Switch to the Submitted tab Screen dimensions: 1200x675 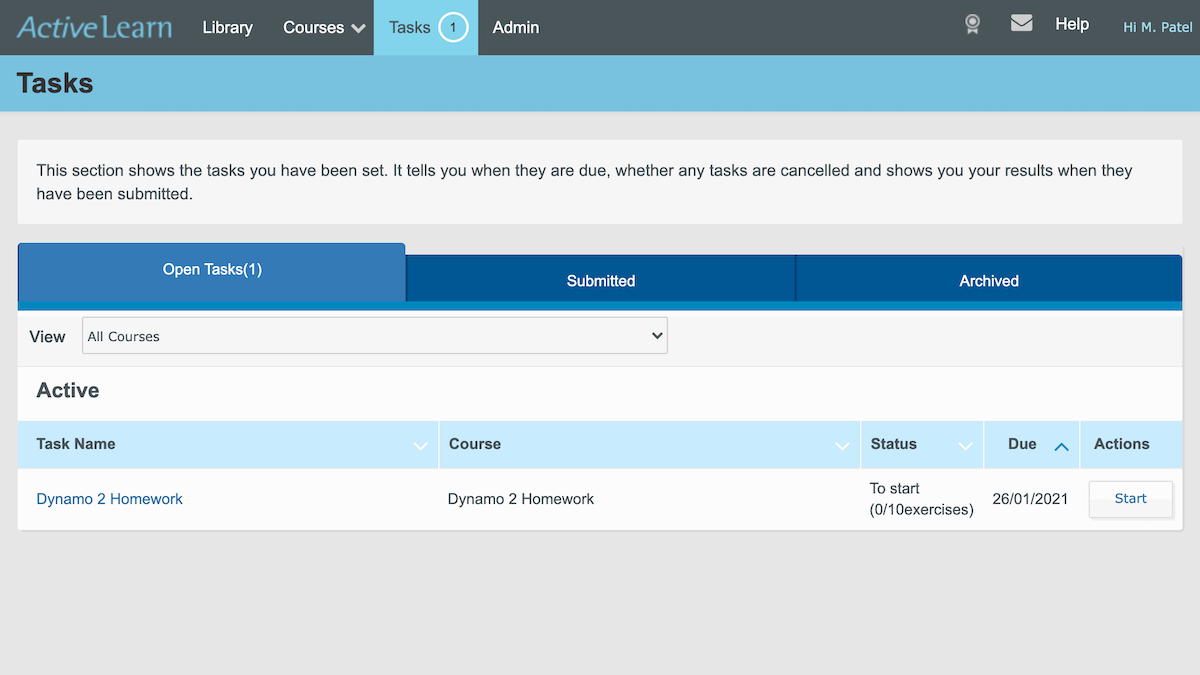coord(600,280)
